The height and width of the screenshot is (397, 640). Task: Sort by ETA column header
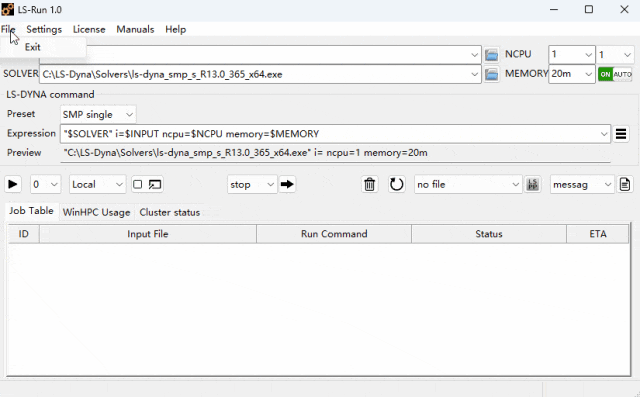click(598, 234)
